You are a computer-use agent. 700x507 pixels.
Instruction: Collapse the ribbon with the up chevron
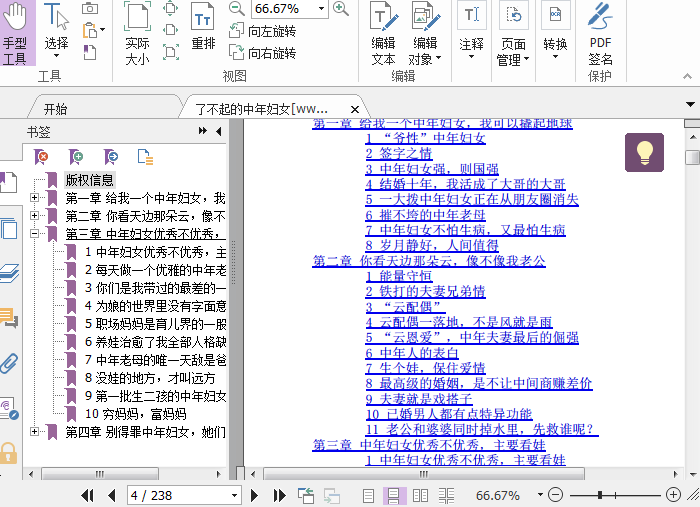pyautogui.click(x=688, y=76)
